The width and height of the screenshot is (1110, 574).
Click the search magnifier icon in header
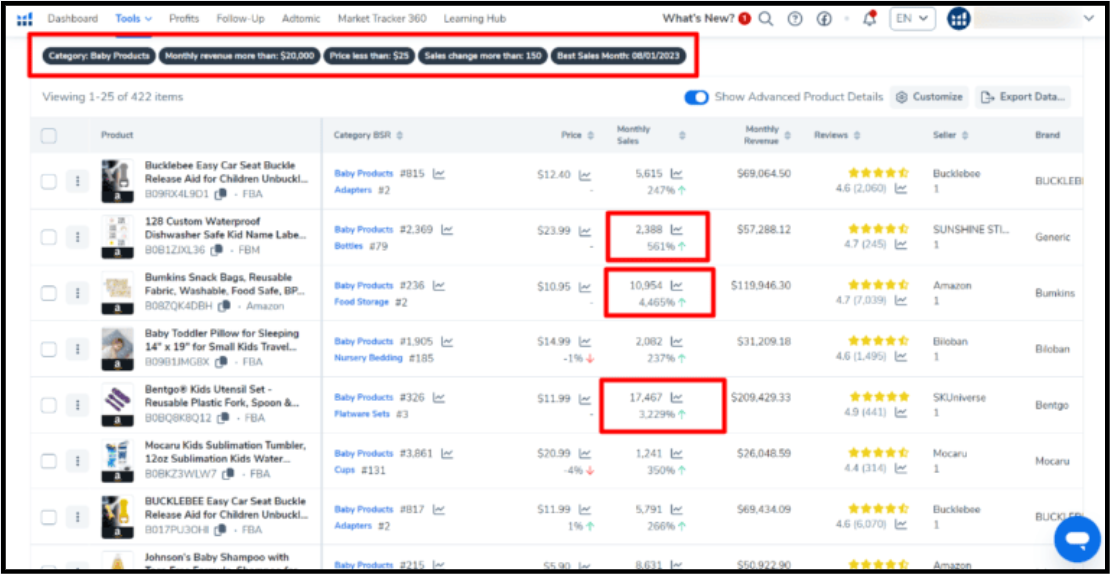click(766, 19)
